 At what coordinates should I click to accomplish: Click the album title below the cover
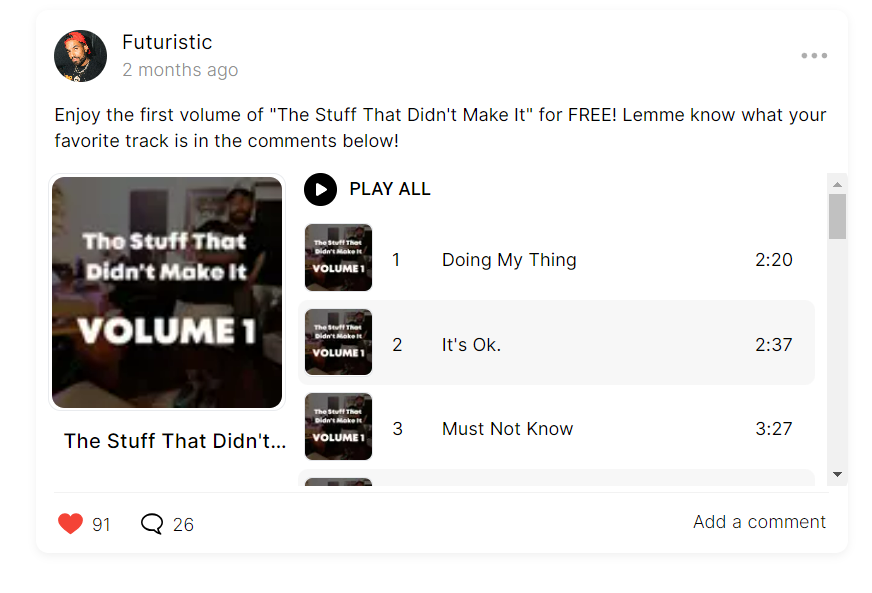175,441
